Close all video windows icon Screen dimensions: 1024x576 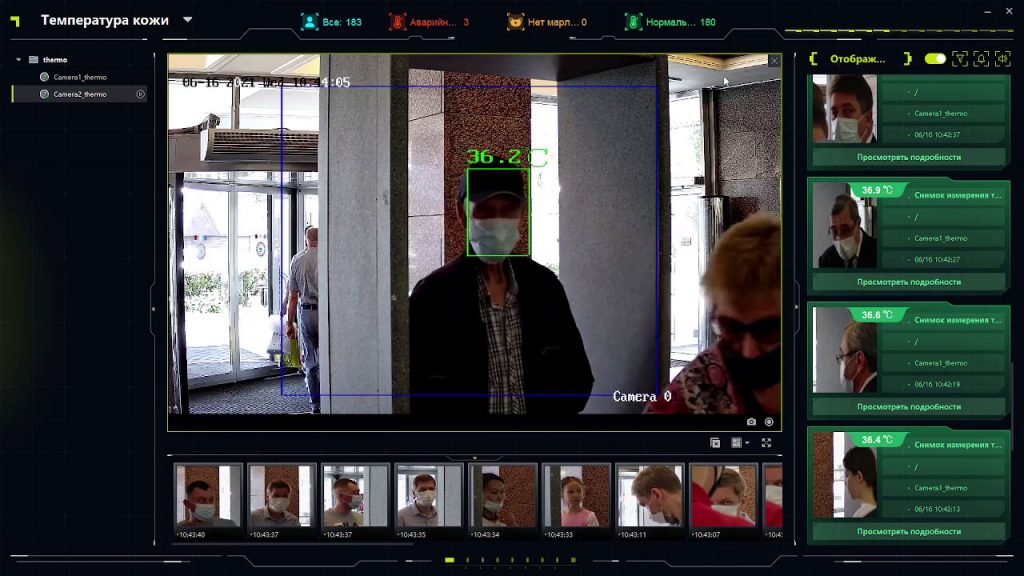[716, 442]
